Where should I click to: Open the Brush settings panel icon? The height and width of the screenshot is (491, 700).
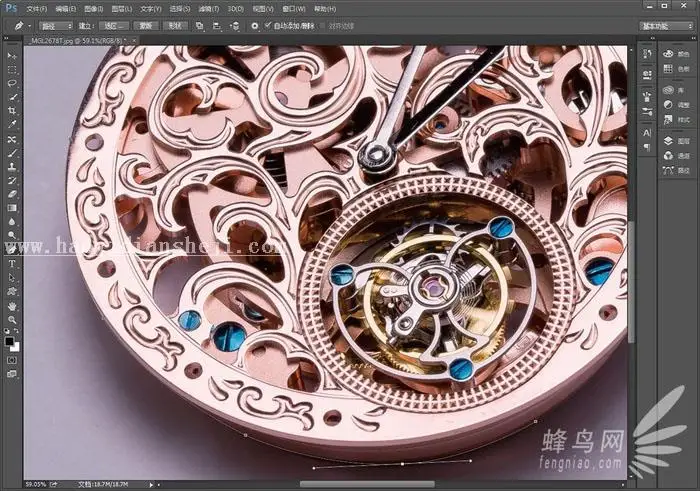coord(647,112)
